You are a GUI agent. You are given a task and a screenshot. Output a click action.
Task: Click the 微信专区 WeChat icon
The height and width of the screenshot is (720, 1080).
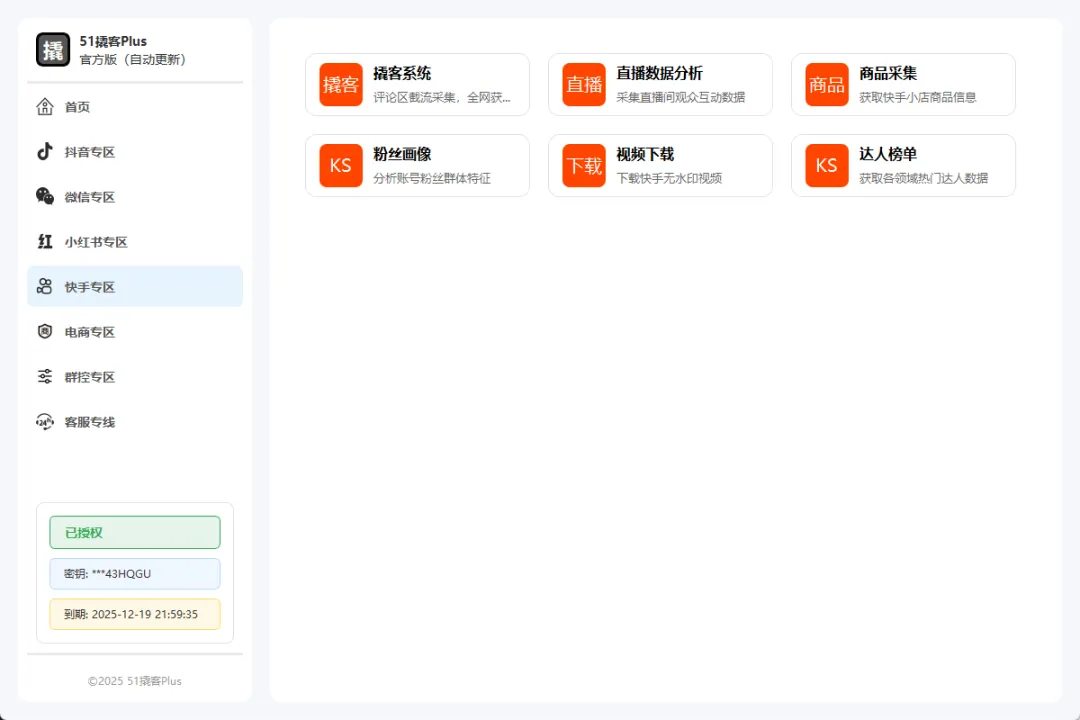[45, 196]
